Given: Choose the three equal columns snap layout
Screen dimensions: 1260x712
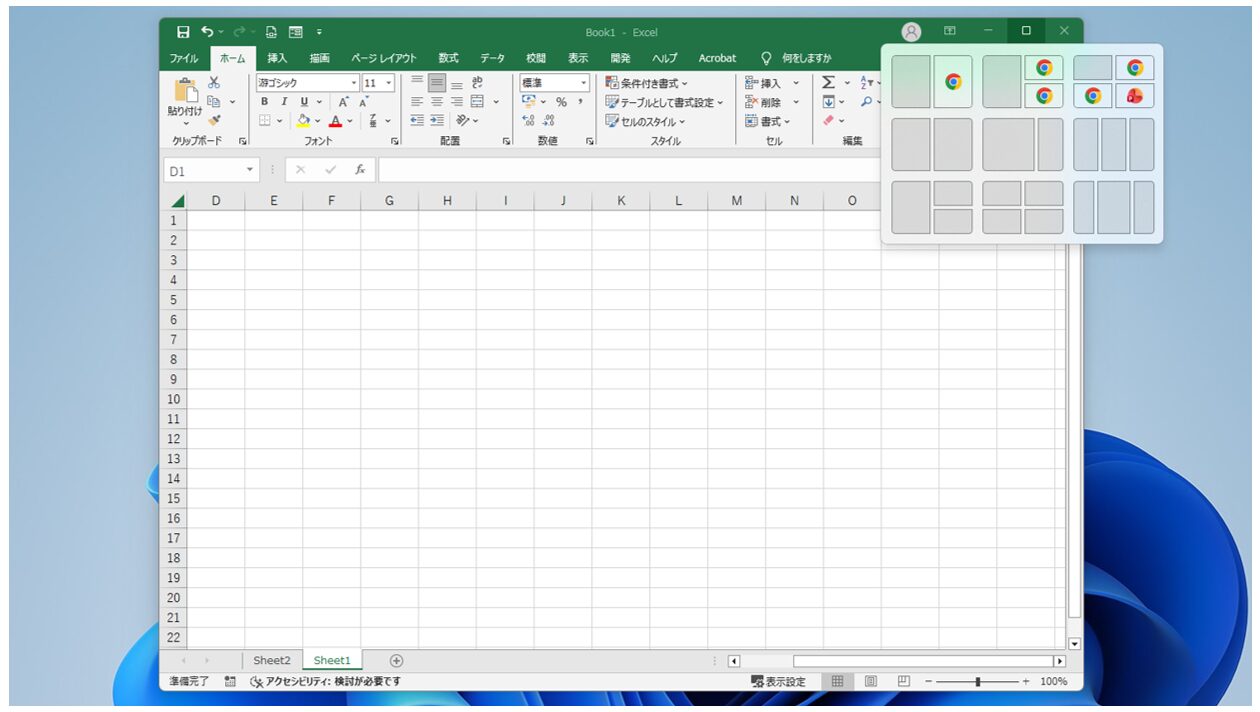Looking at the screenshot, I should (1113, 145).
